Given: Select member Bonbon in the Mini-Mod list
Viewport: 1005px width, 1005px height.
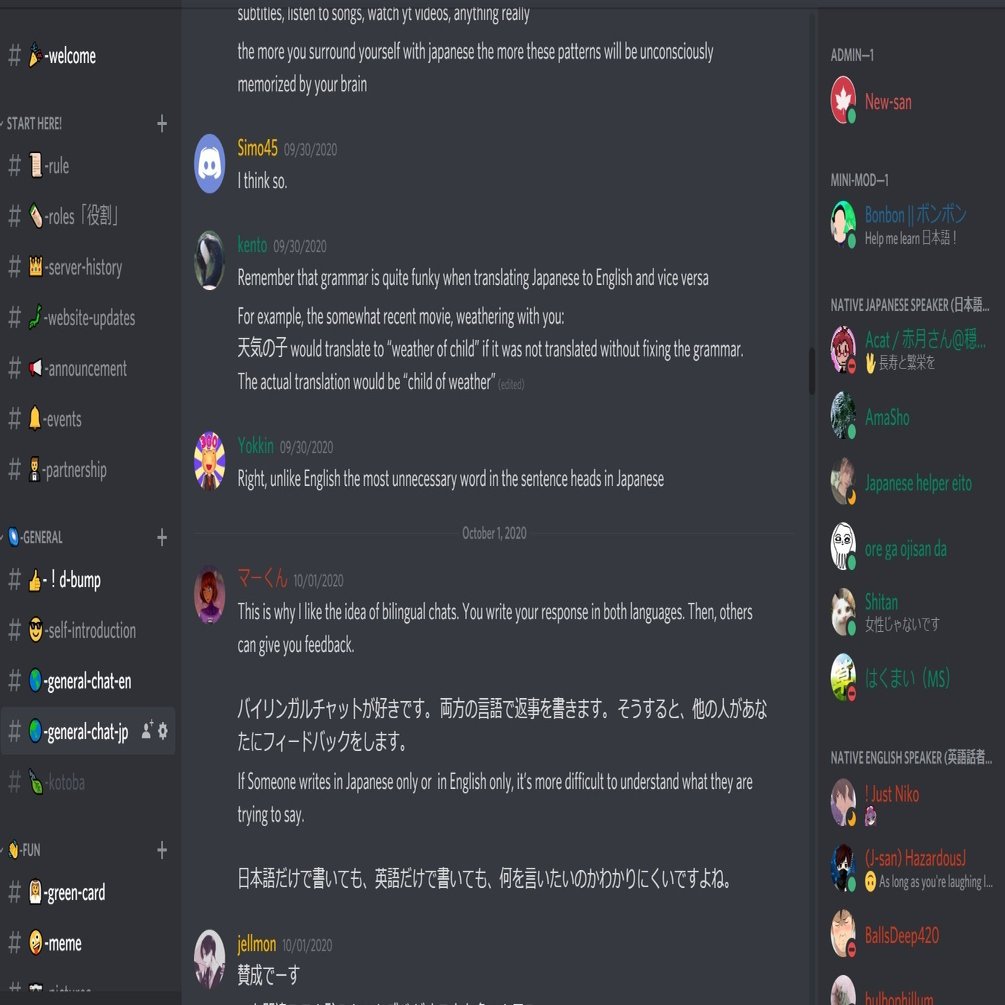Looking at the screenshot, I should [910, 224].
